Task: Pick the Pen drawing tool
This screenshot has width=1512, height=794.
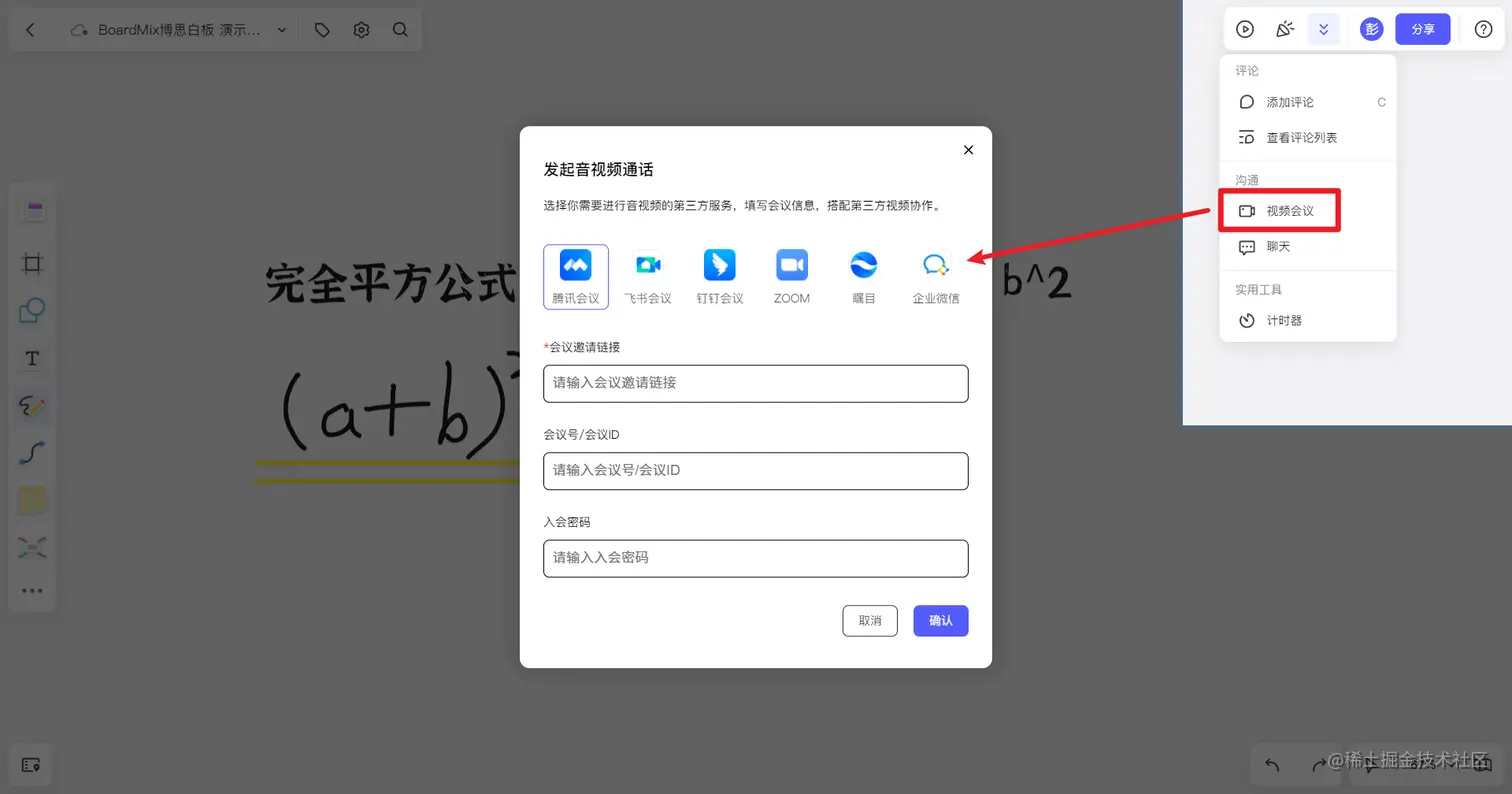Action: (x=32, y=406)
